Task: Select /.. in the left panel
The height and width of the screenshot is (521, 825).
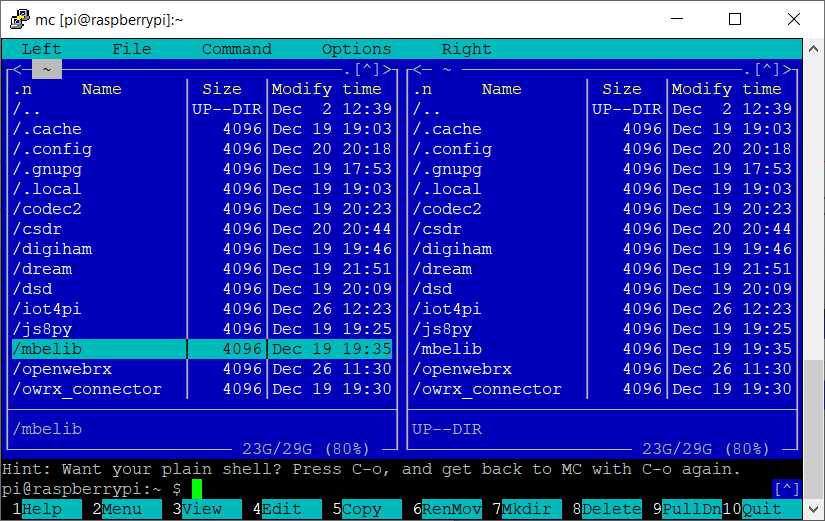Action: coord(202,109)
